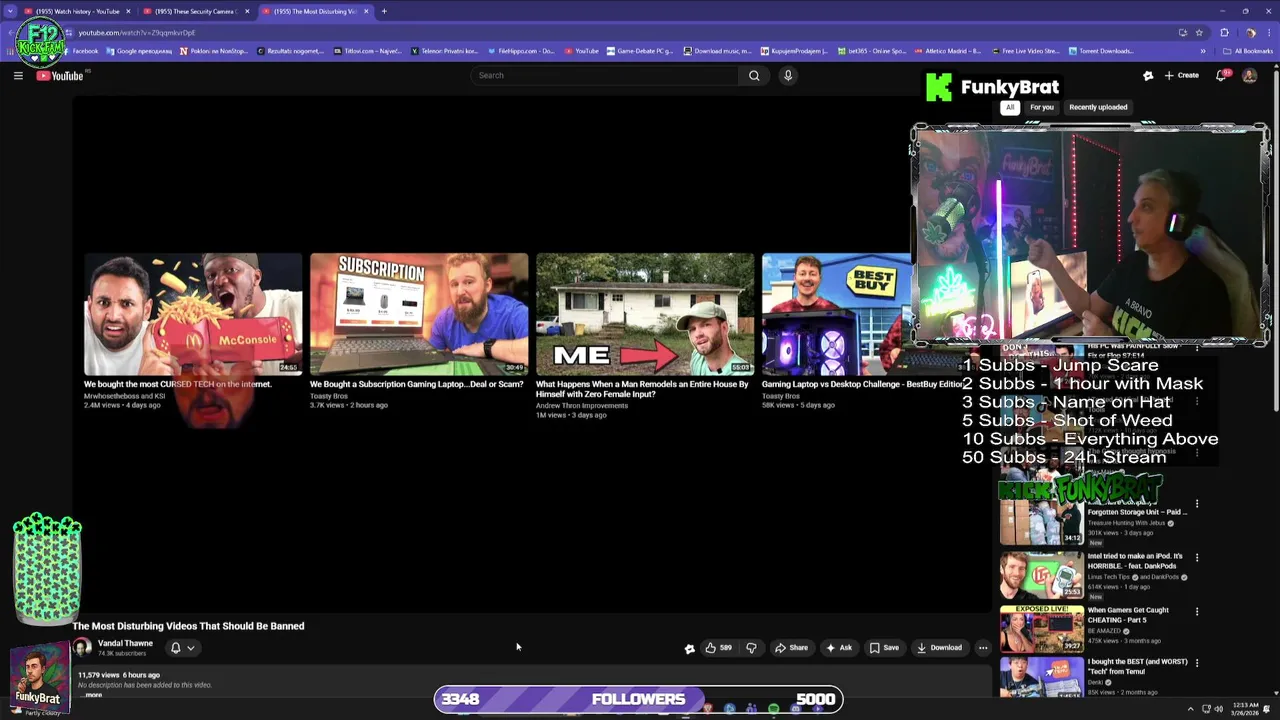Show hidden system tray icons
The height and width of the screenshot is (720, 1280).
click(1190, 709)
